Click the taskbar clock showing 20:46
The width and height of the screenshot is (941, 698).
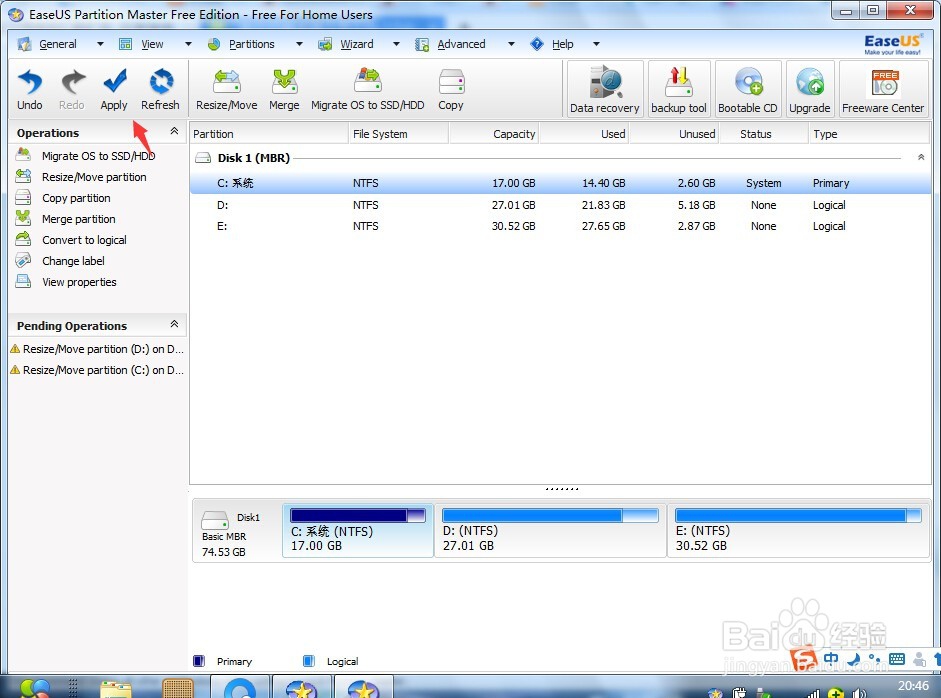pos(913,685)
